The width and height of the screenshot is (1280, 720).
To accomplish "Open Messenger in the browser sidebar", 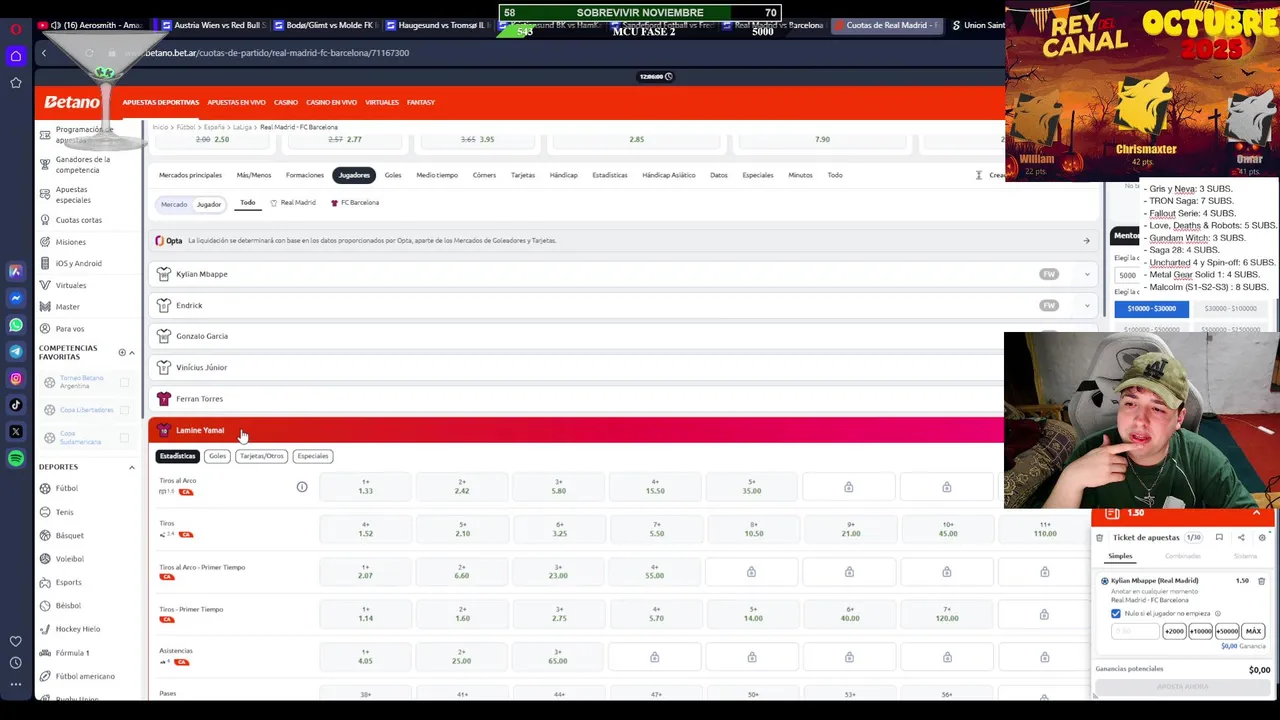I will pos(16,297).
